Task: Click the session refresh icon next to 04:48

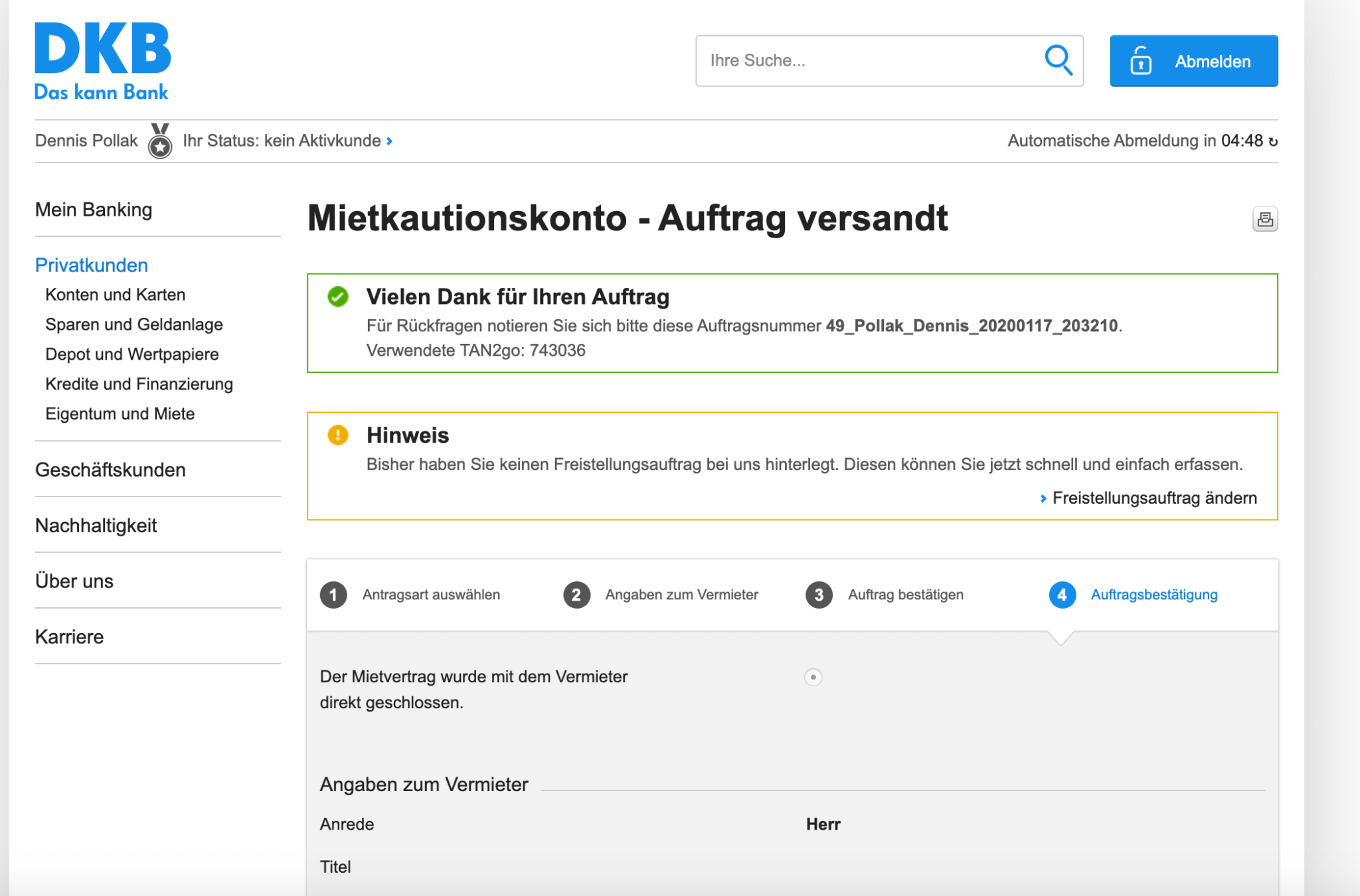Action: (x=1273, y=140)
